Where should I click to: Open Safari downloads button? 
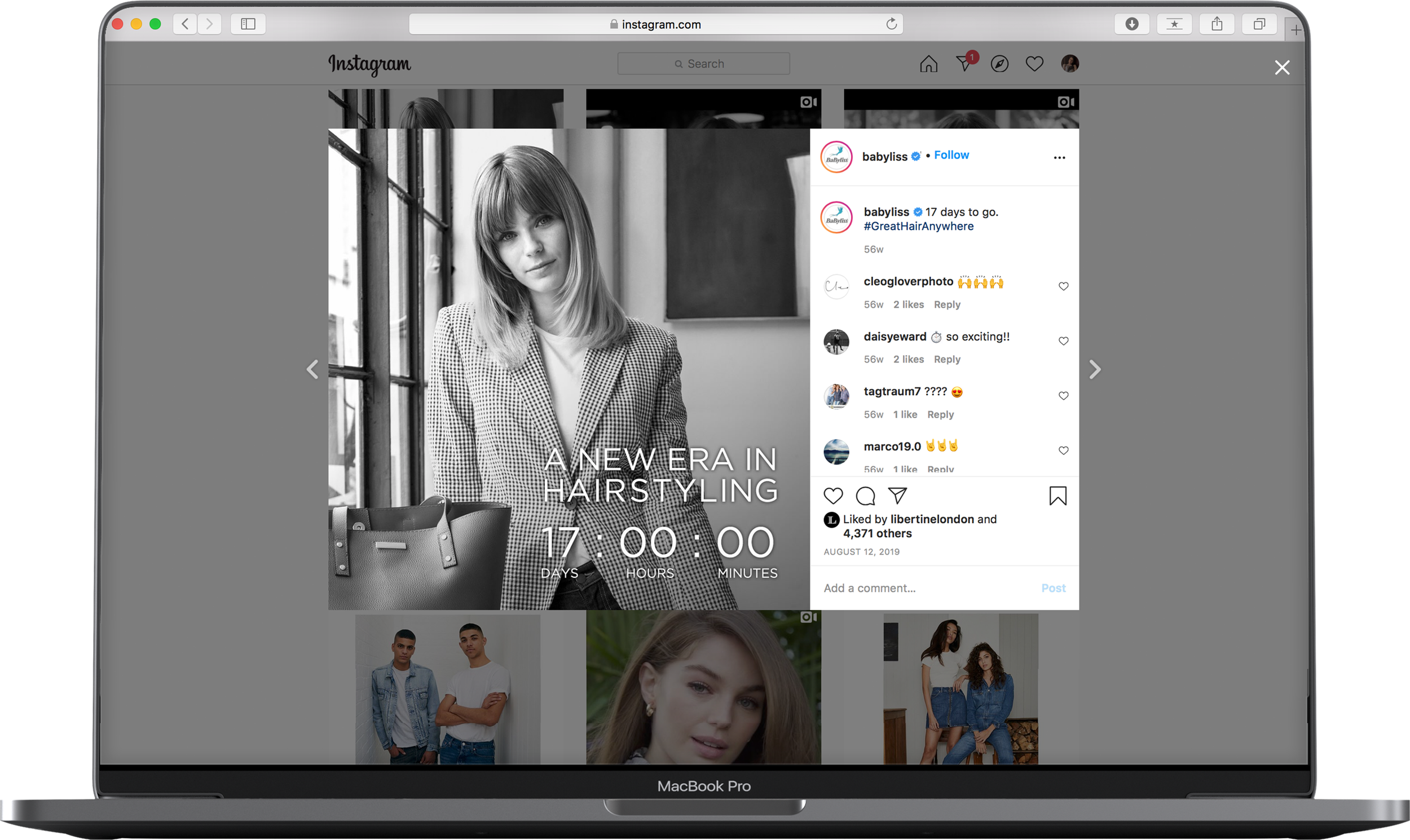click(1131, 24)
